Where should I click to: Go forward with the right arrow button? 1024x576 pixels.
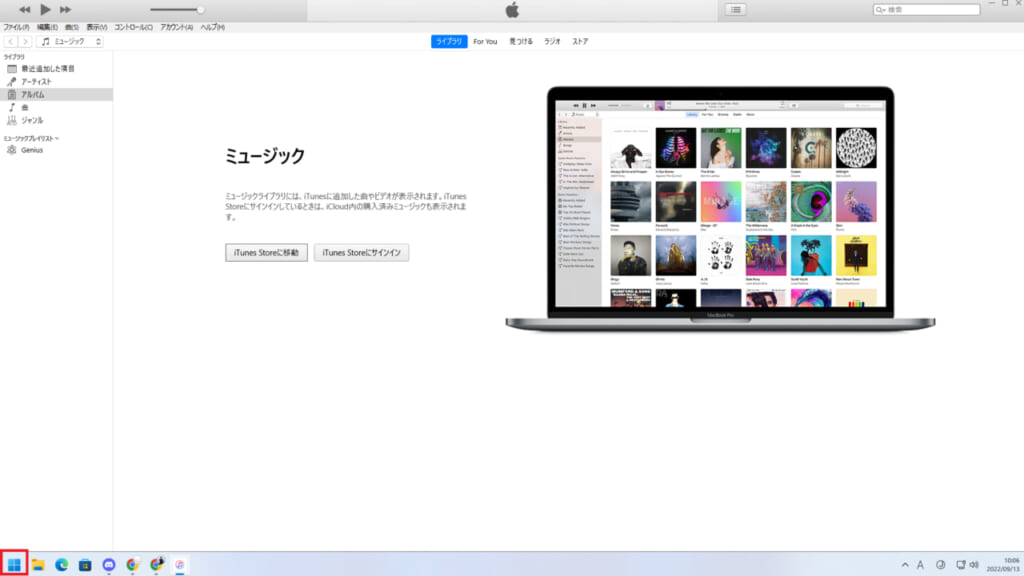[25, 41]
